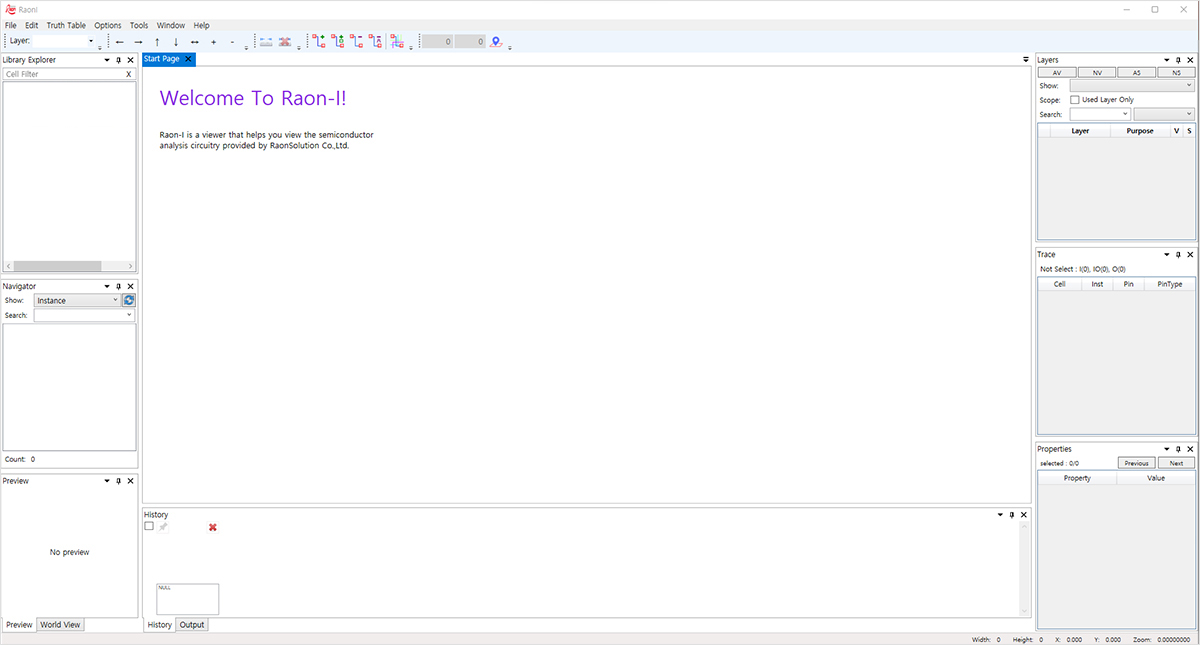The image size is (1201, 645).
Task: Close the History panel
Action: point(1023,515)
